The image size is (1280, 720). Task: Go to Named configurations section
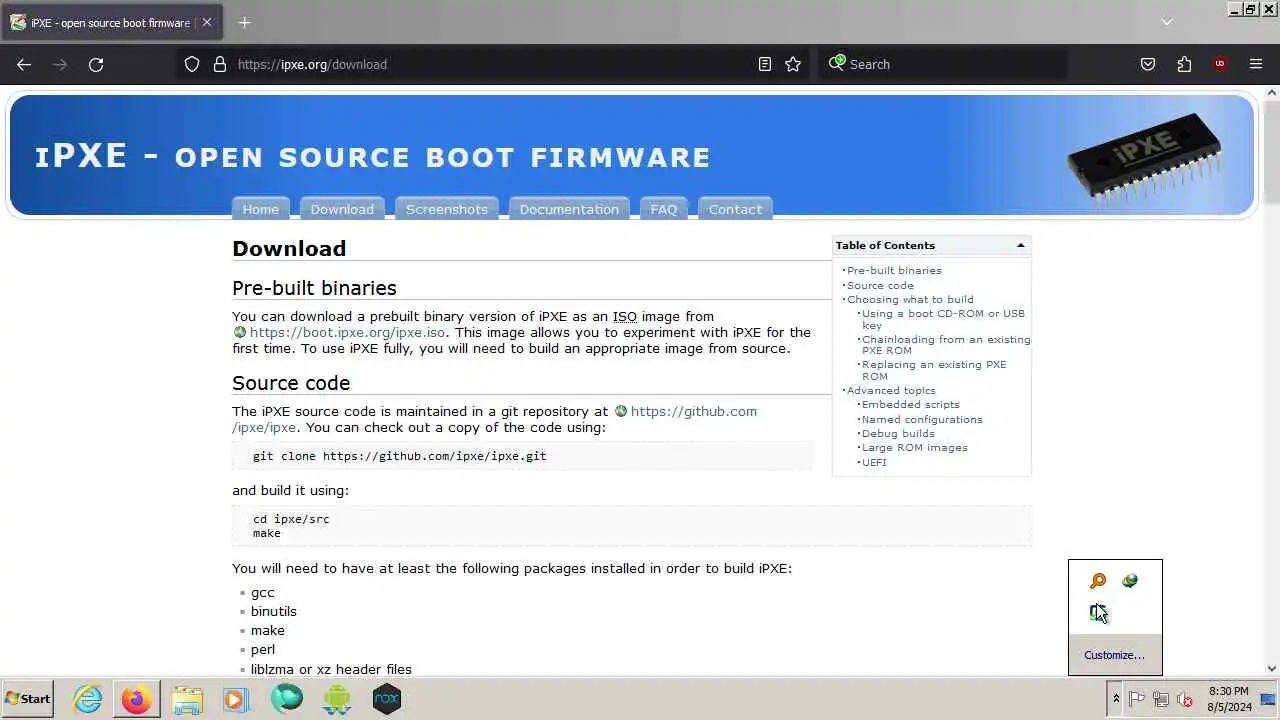[x=922, y=419]
